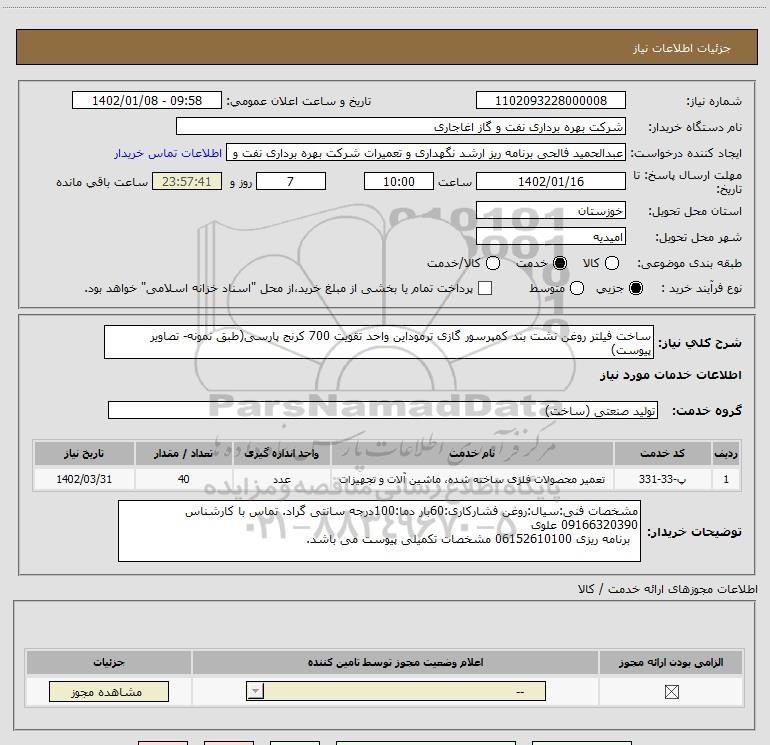Screen dimensions: 770x745
Task: Click the unit cell عدد
Action: (x=281, y=479)
